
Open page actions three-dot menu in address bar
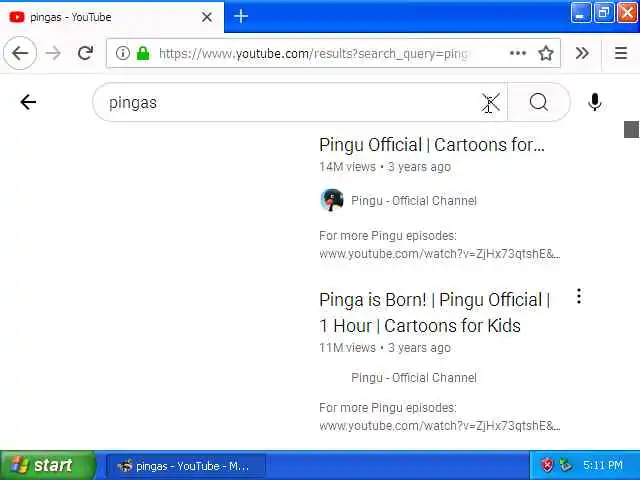[518, 53]
